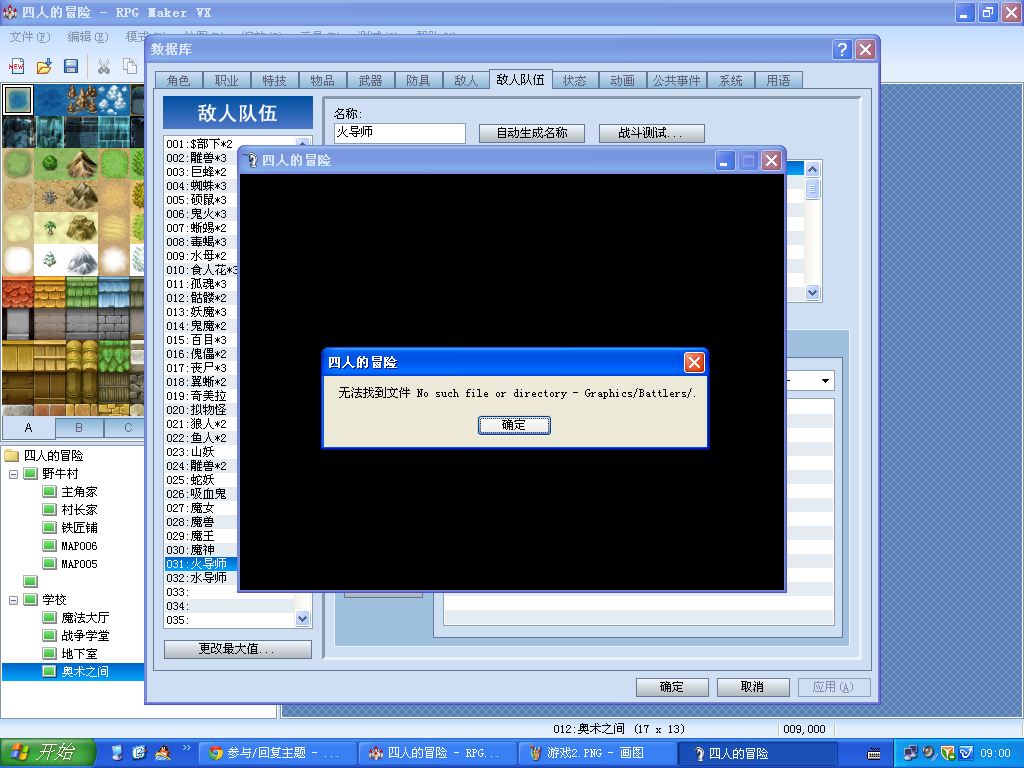Confirm database with bottom 确定 button
Viewport: 1024px width, 768px height.
click(672, 687)
